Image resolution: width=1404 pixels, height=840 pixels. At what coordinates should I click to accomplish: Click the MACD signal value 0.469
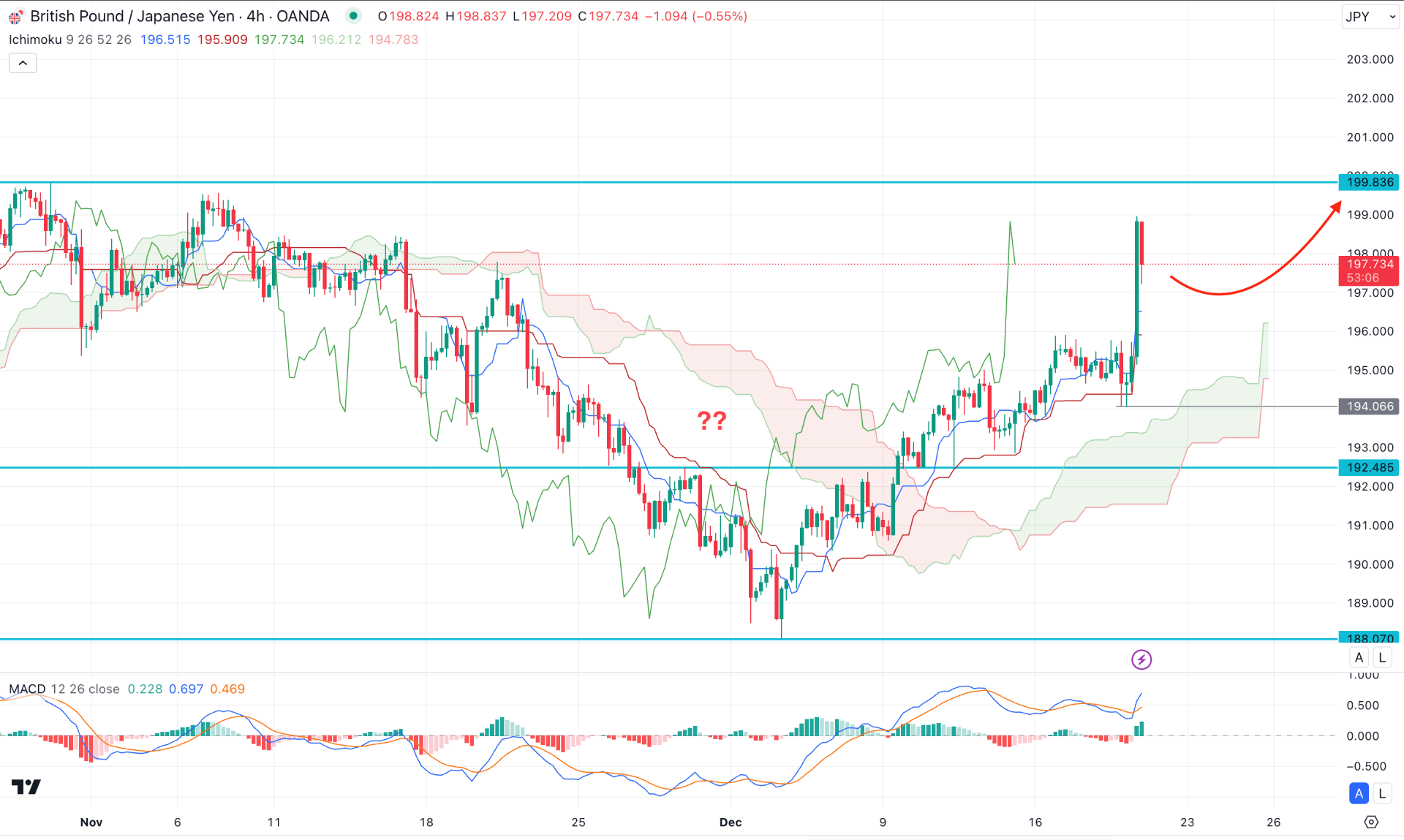click(227, 689)
